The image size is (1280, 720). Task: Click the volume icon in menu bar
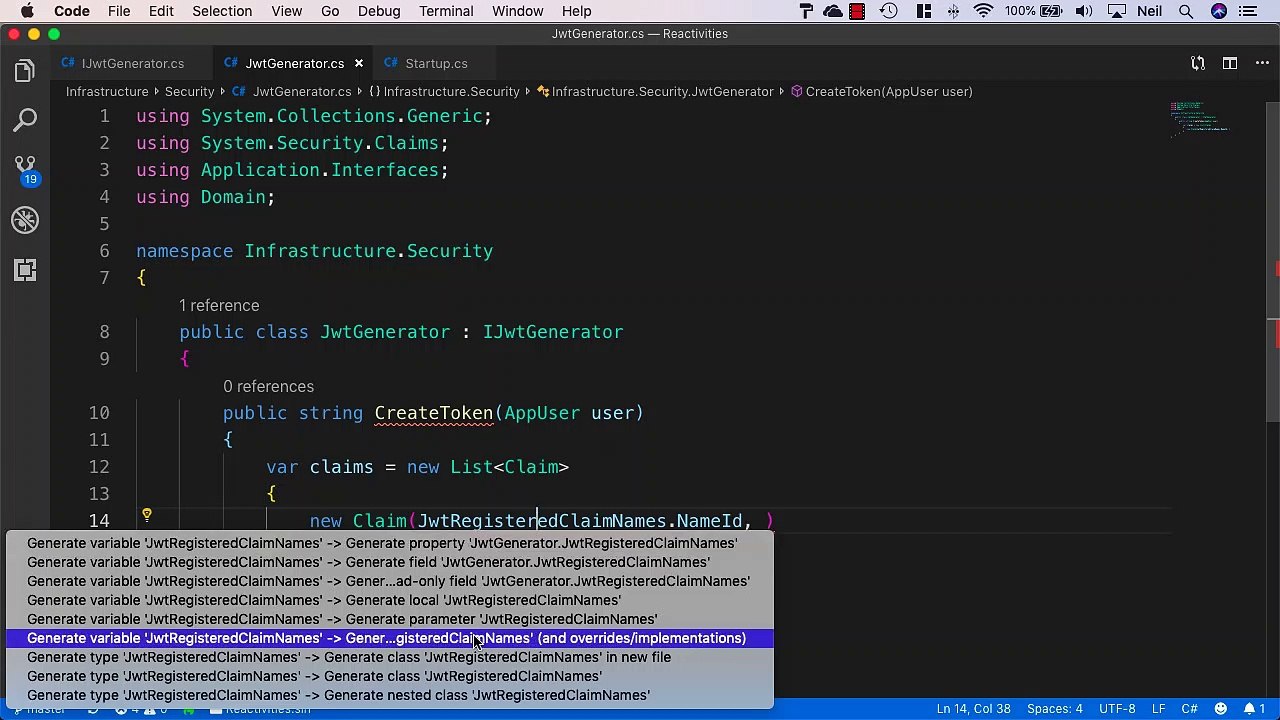tap(1084, 11)
